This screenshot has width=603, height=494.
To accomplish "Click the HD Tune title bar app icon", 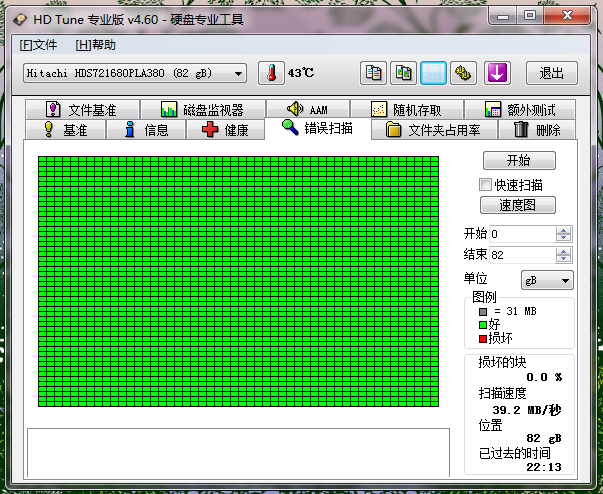I will coord(20,20).
